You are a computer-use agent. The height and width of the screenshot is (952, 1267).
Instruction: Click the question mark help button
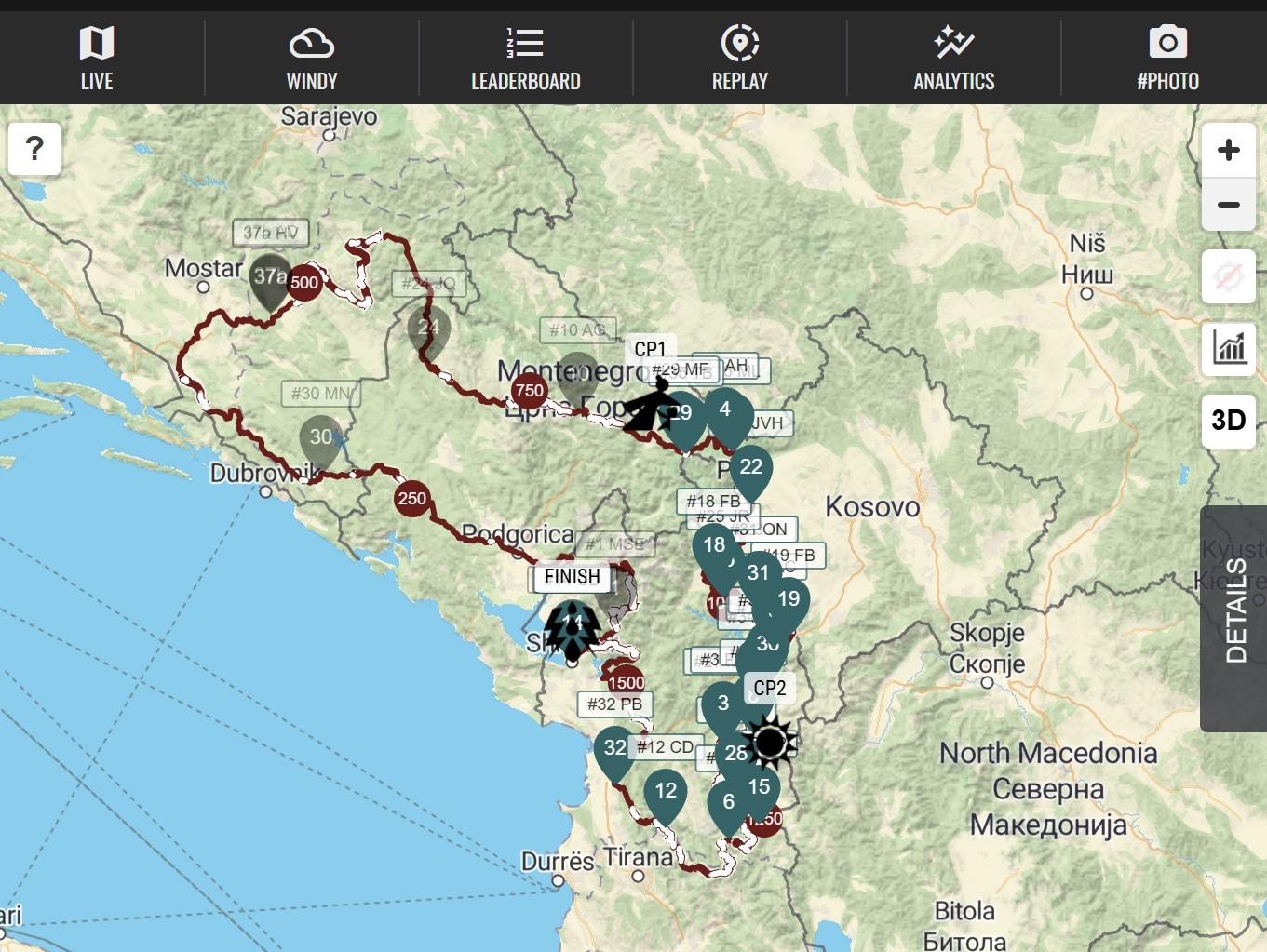click(x=34, y=149)
